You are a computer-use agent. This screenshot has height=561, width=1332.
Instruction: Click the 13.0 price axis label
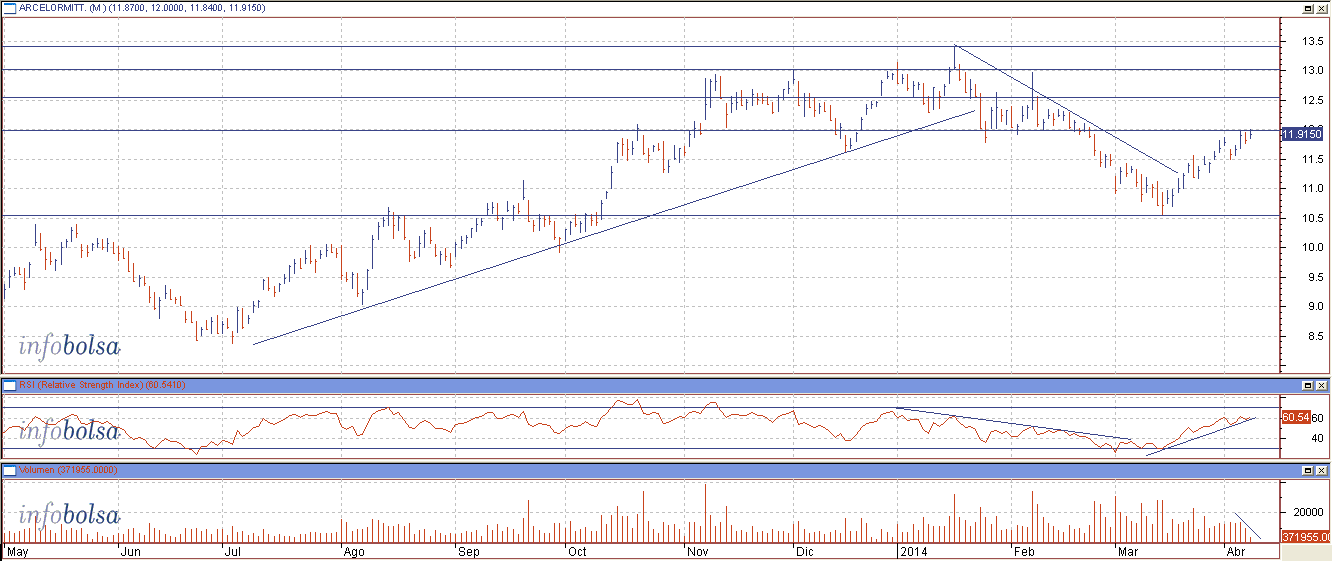(1311, 71)
